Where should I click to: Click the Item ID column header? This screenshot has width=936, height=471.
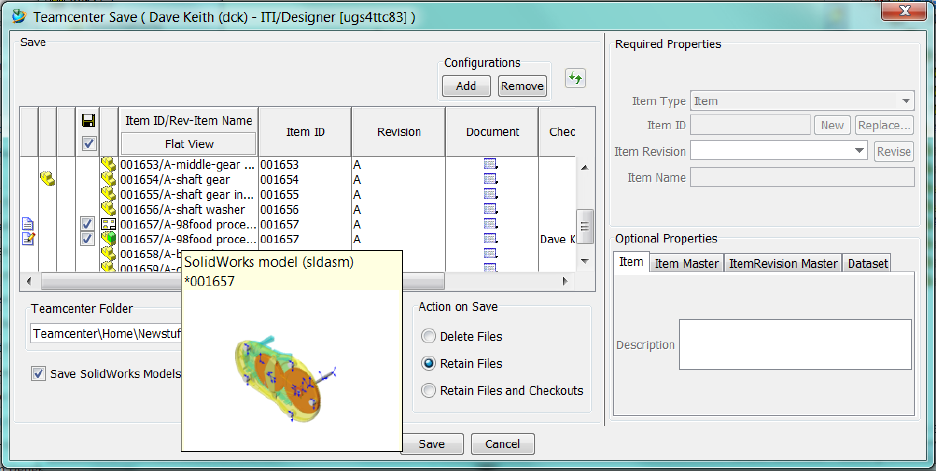[306, 132]
